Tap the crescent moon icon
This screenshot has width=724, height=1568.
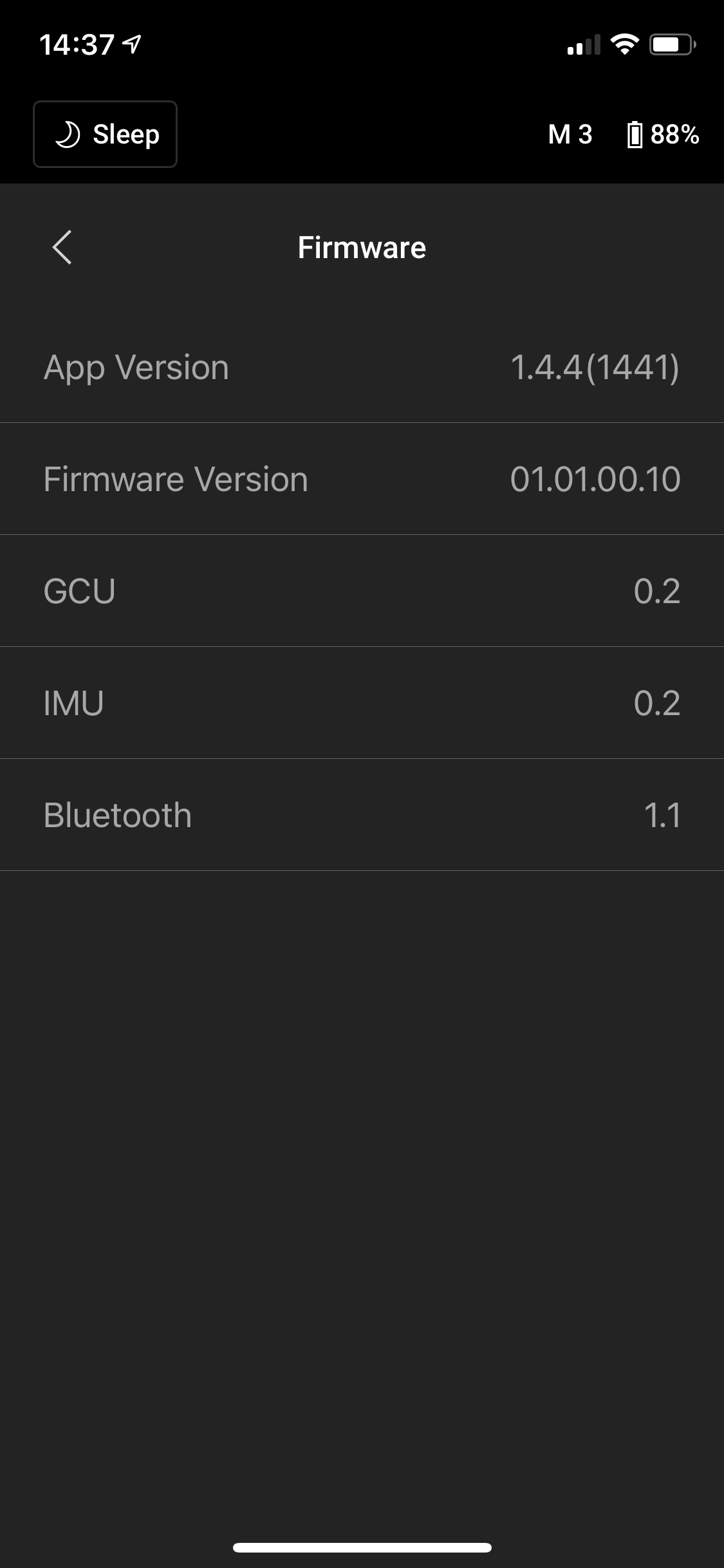click(67, 135)
